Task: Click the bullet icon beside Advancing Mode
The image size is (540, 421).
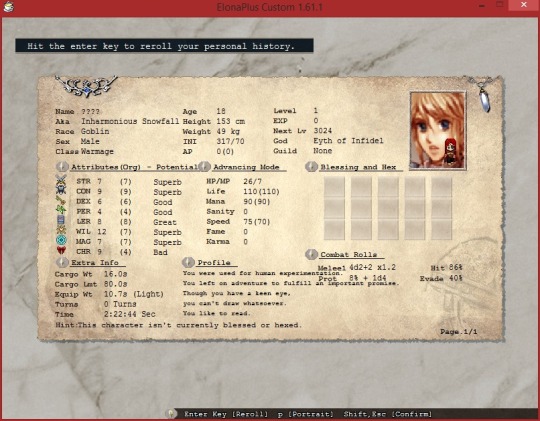Action: pyautogui.click(x=204, y=167)
